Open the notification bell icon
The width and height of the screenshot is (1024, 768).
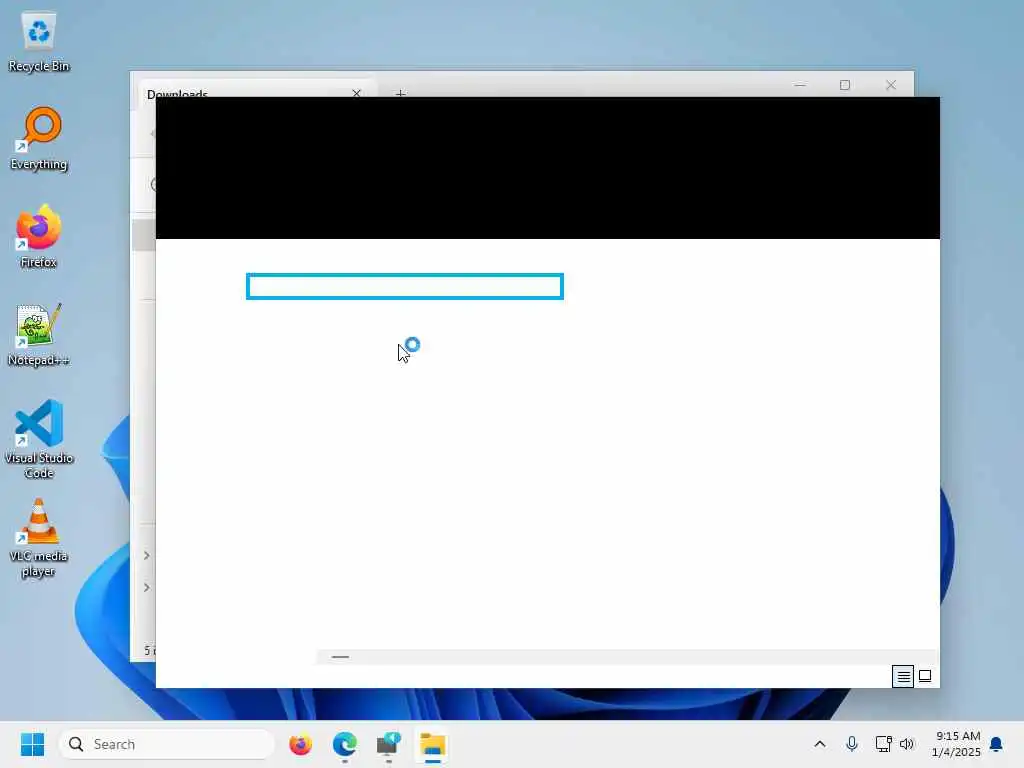pyautogui.click(x=996, y=744)
